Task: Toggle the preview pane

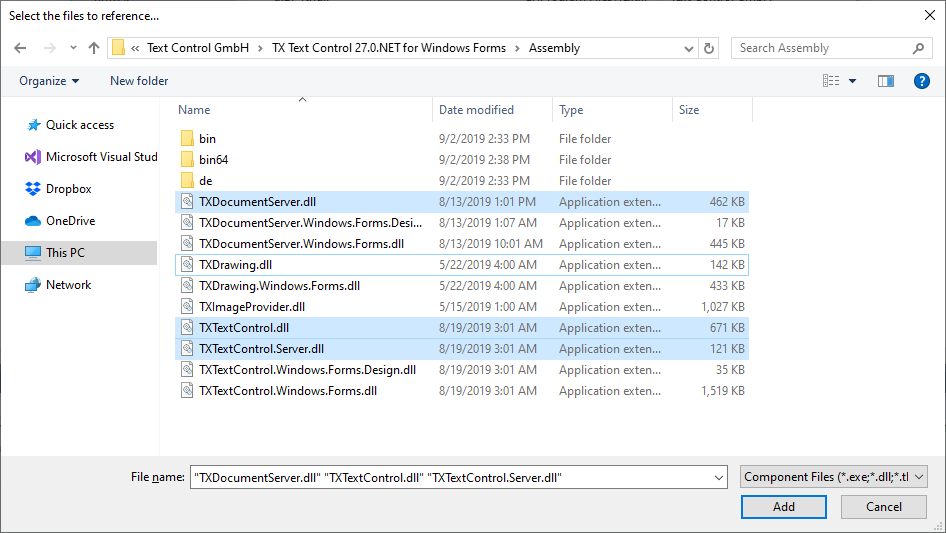Action: (886, 81)
